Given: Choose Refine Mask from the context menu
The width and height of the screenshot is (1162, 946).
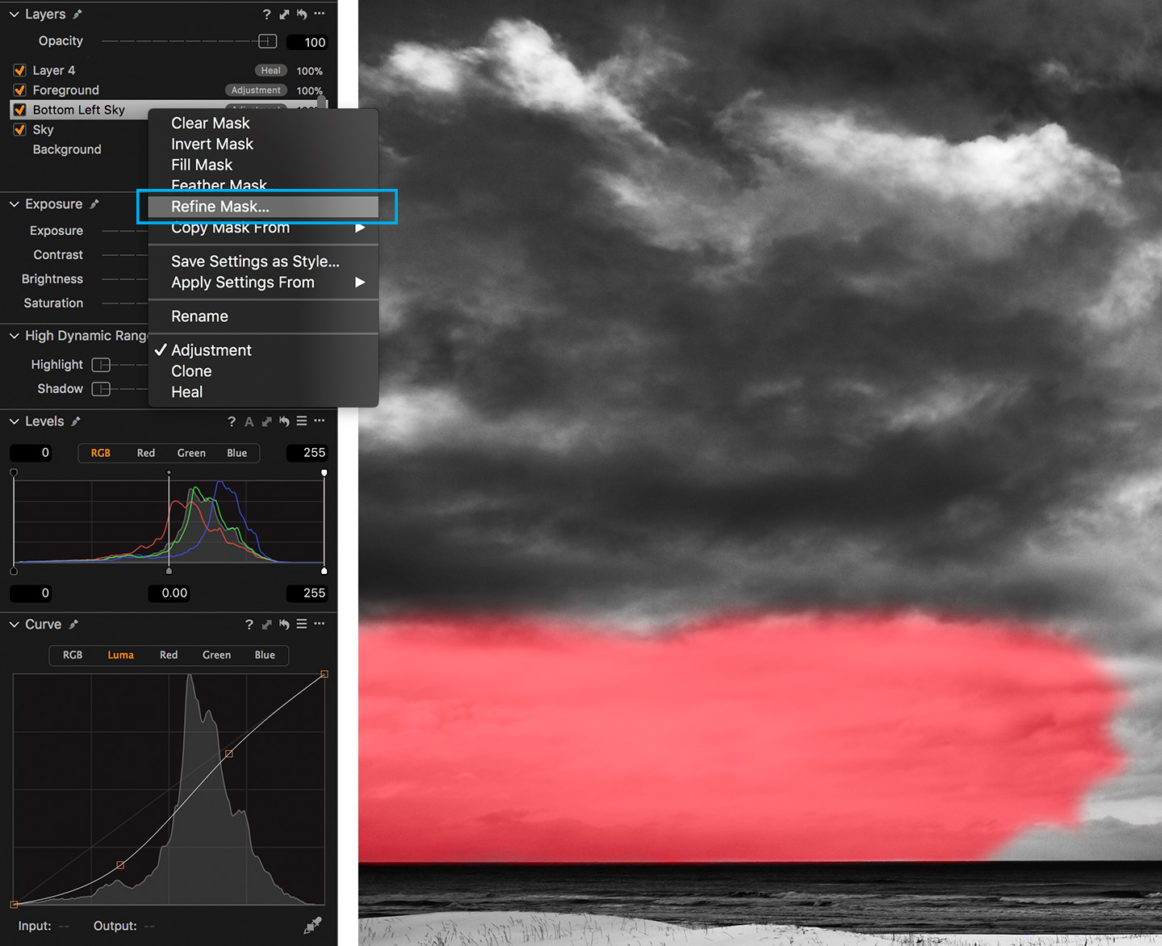Looking at the screenshot, I should click(x=222, y=206).
